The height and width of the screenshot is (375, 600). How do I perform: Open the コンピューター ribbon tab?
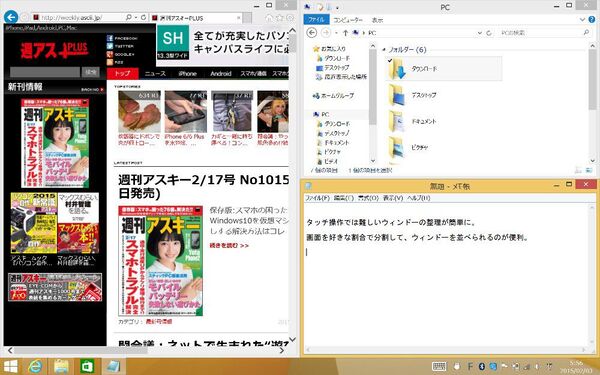click(347, 20)
